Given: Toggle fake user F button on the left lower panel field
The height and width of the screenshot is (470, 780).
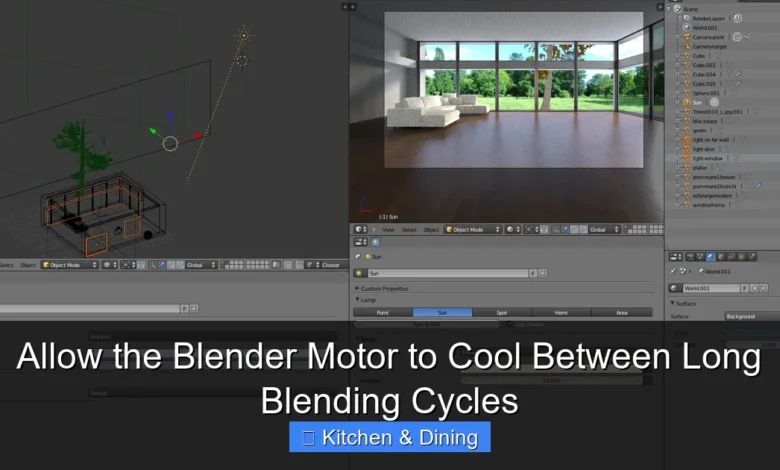Looking at the screenshot, I should pyautogui.click(x=185, y=308).
